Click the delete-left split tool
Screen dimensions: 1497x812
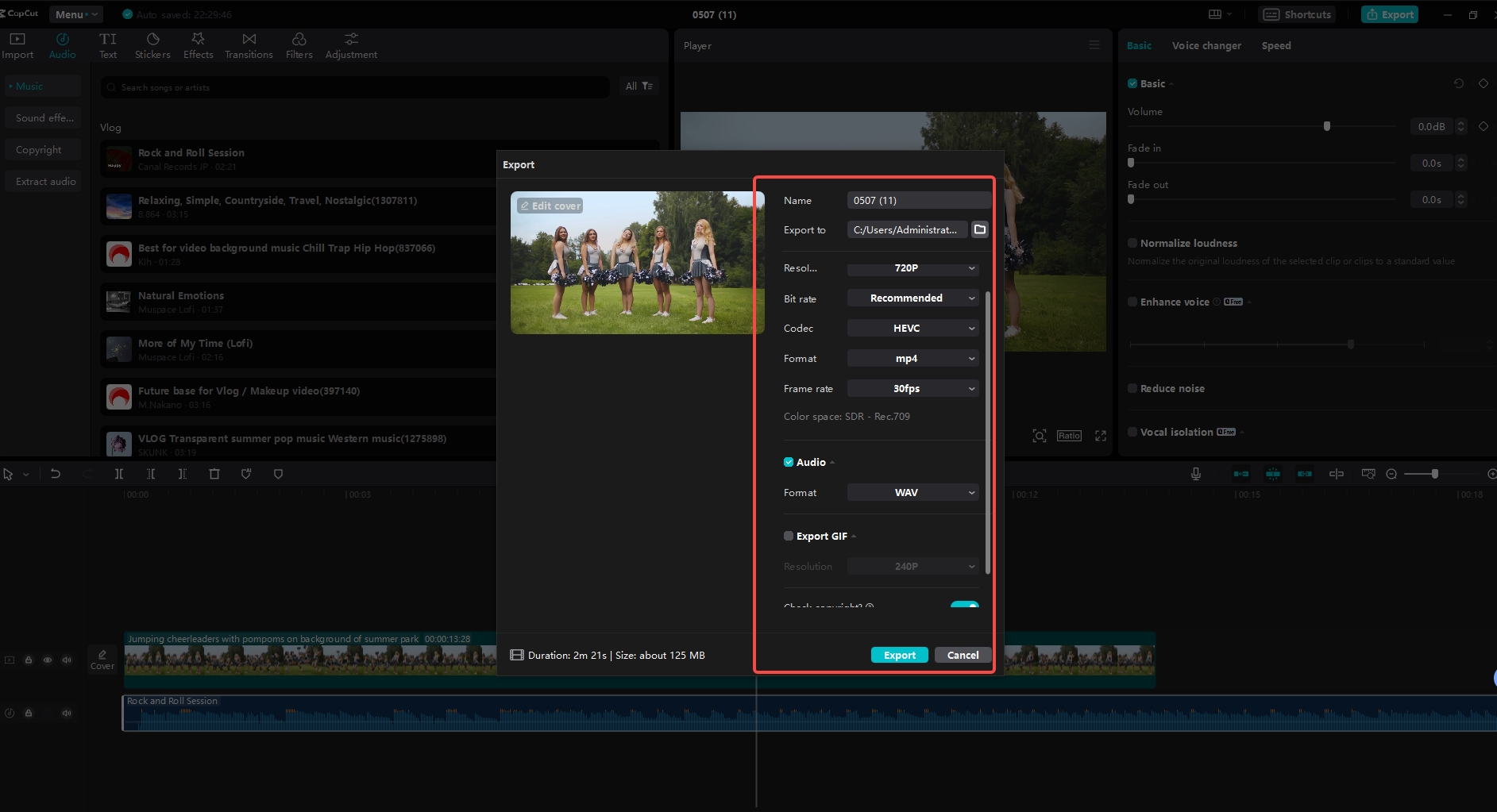[151, 474]
